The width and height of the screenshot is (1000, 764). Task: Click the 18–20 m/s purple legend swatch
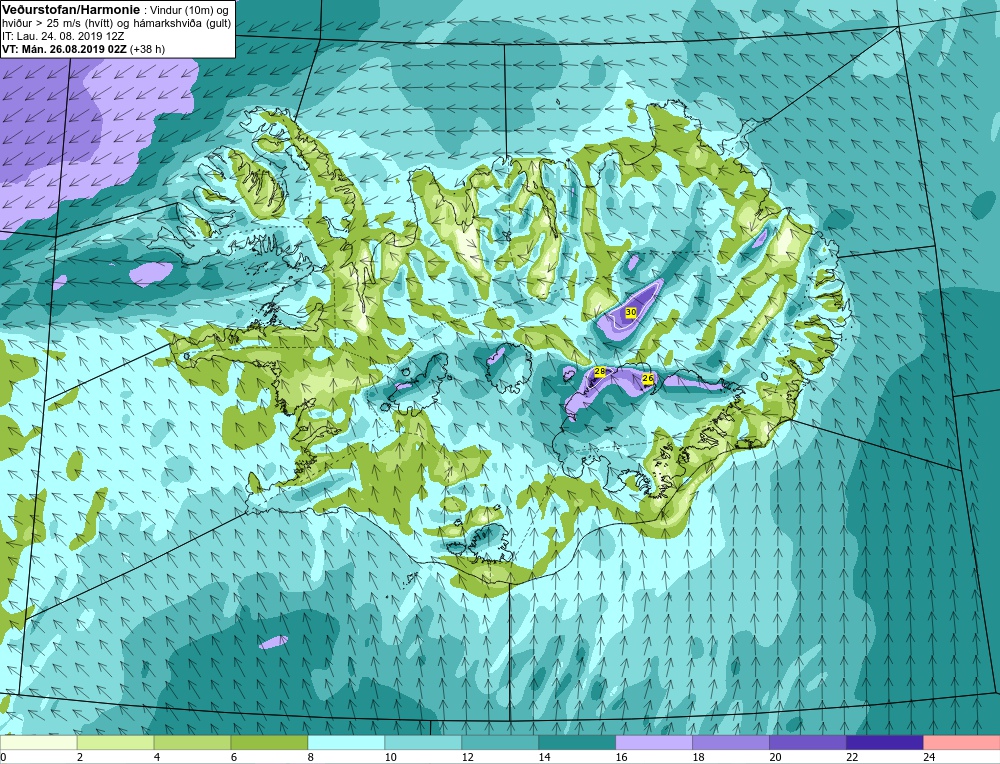[731, 743]
